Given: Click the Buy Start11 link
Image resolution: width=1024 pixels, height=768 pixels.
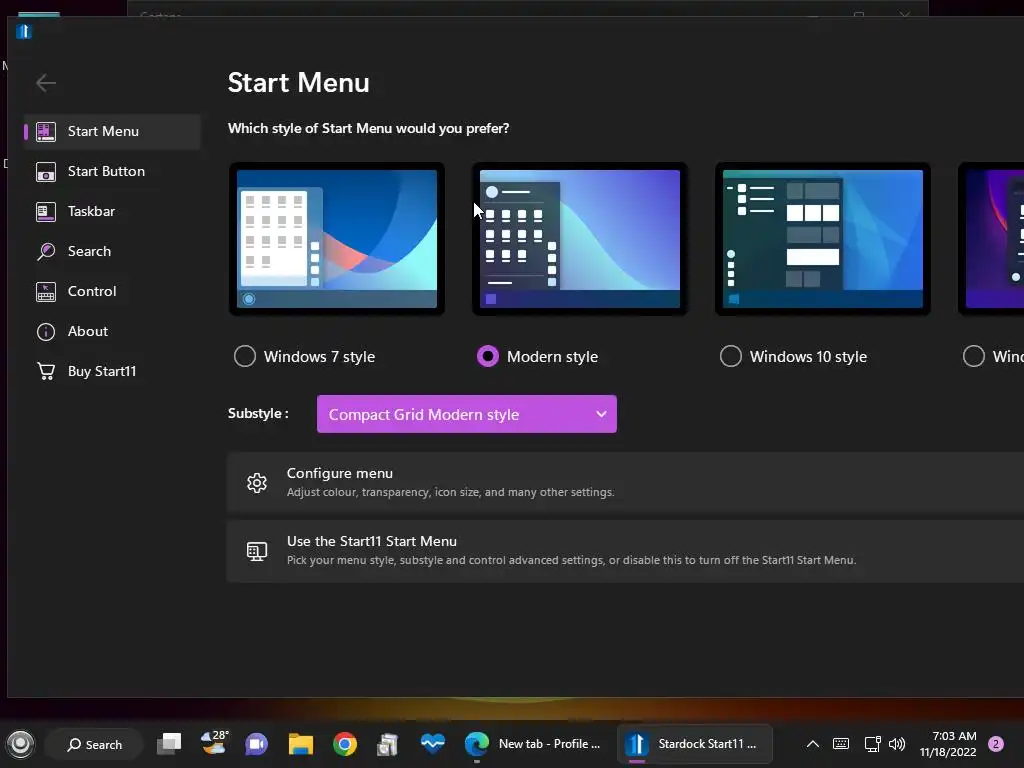Looking at the screenshot, I should click(112, 371).
